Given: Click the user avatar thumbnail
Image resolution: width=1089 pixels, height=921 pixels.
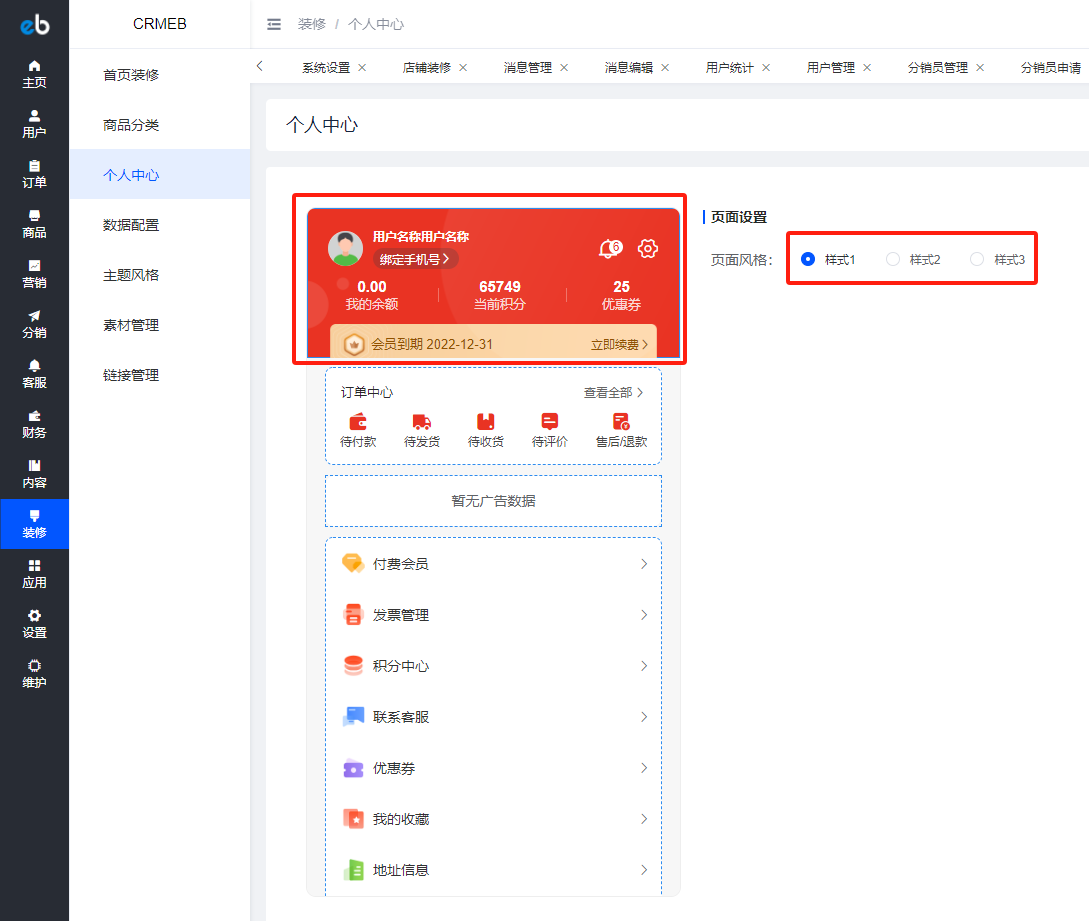Looking at the screenshot, I should pos(345,248).
